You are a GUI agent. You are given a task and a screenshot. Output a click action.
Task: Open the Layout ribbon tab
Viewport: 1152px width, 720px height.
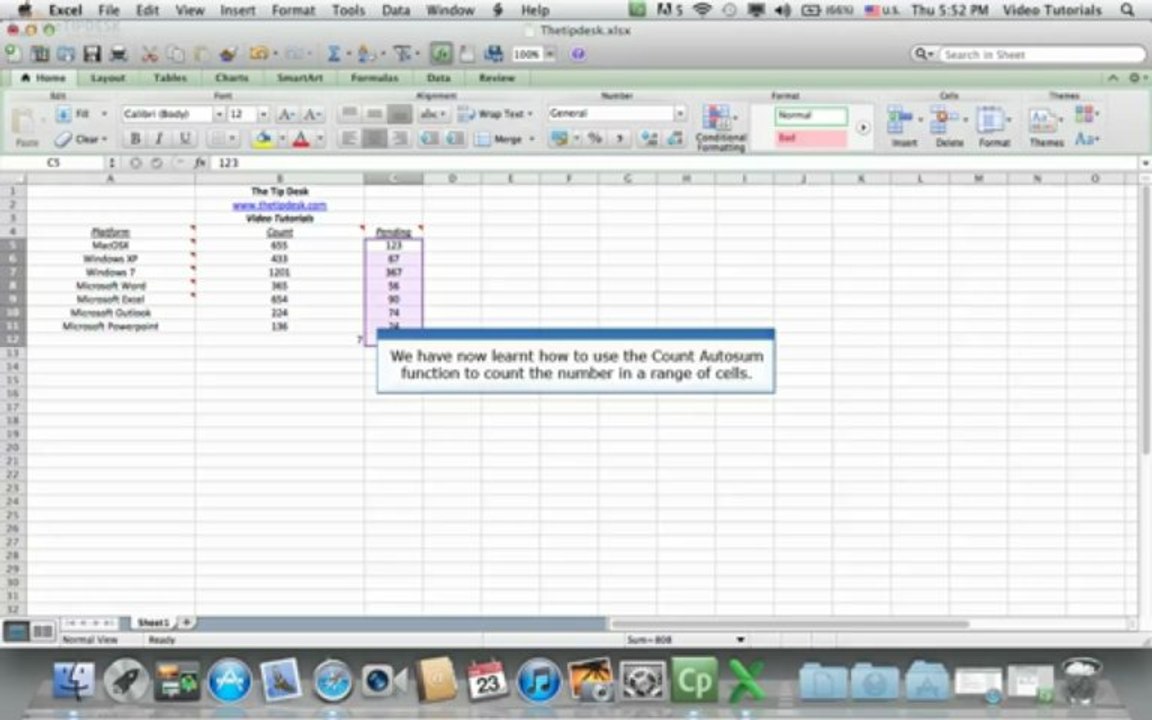click(107, 78)
